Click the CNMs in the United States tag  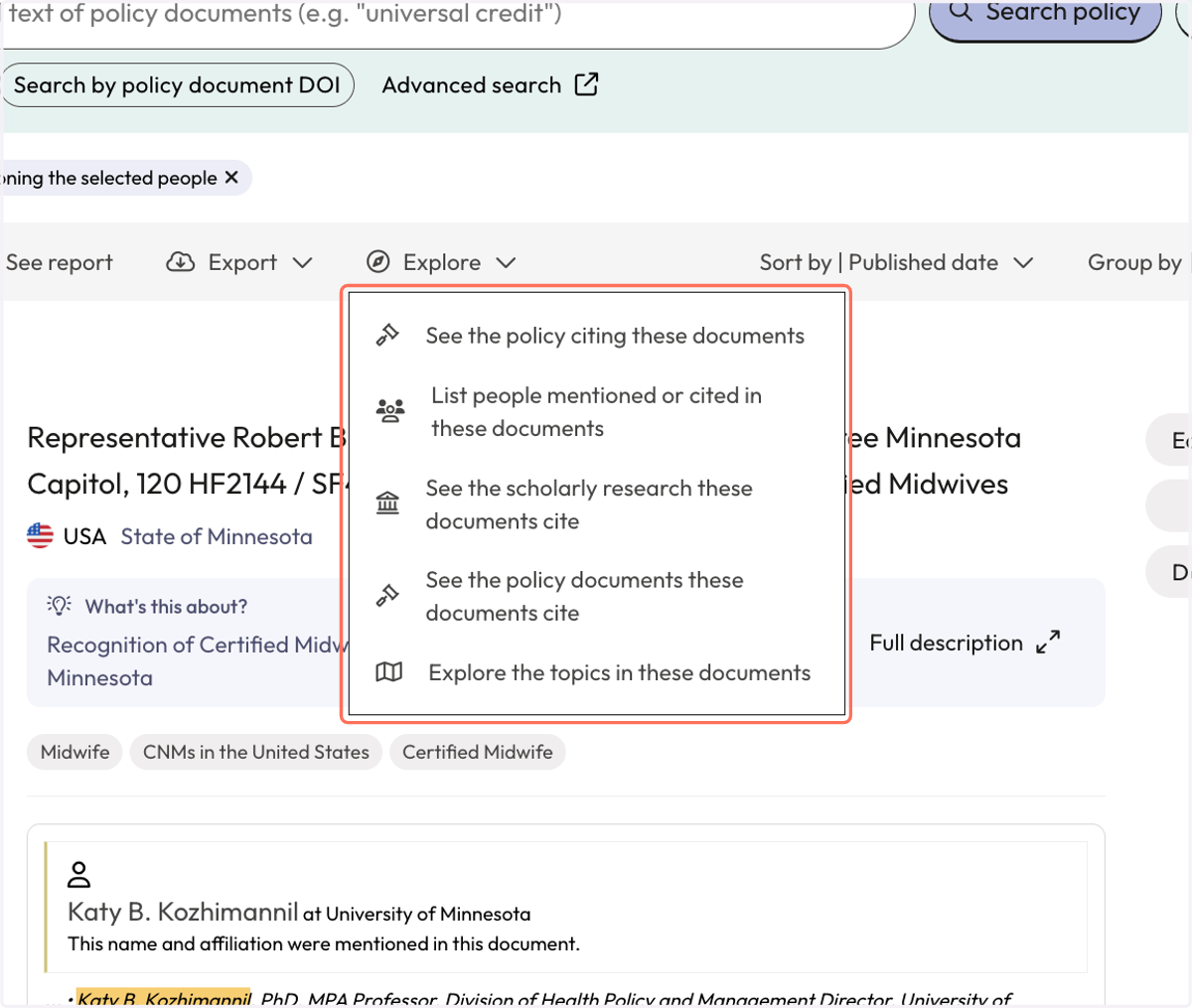click(x=256, y=752)
